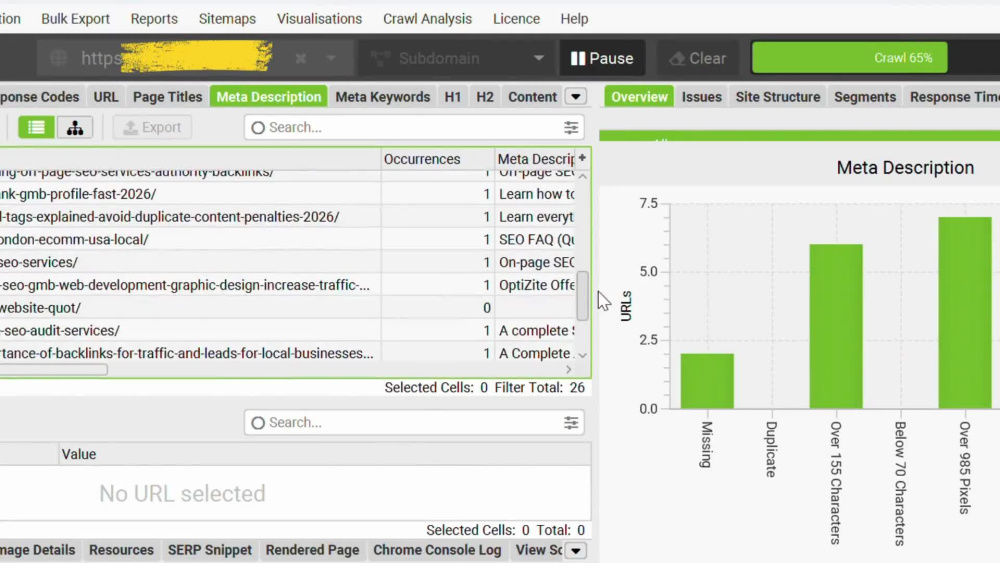This screenshot has height=563, width=1000.
Task: Open the Visualisations menu
Action: (x=320, y=19)
